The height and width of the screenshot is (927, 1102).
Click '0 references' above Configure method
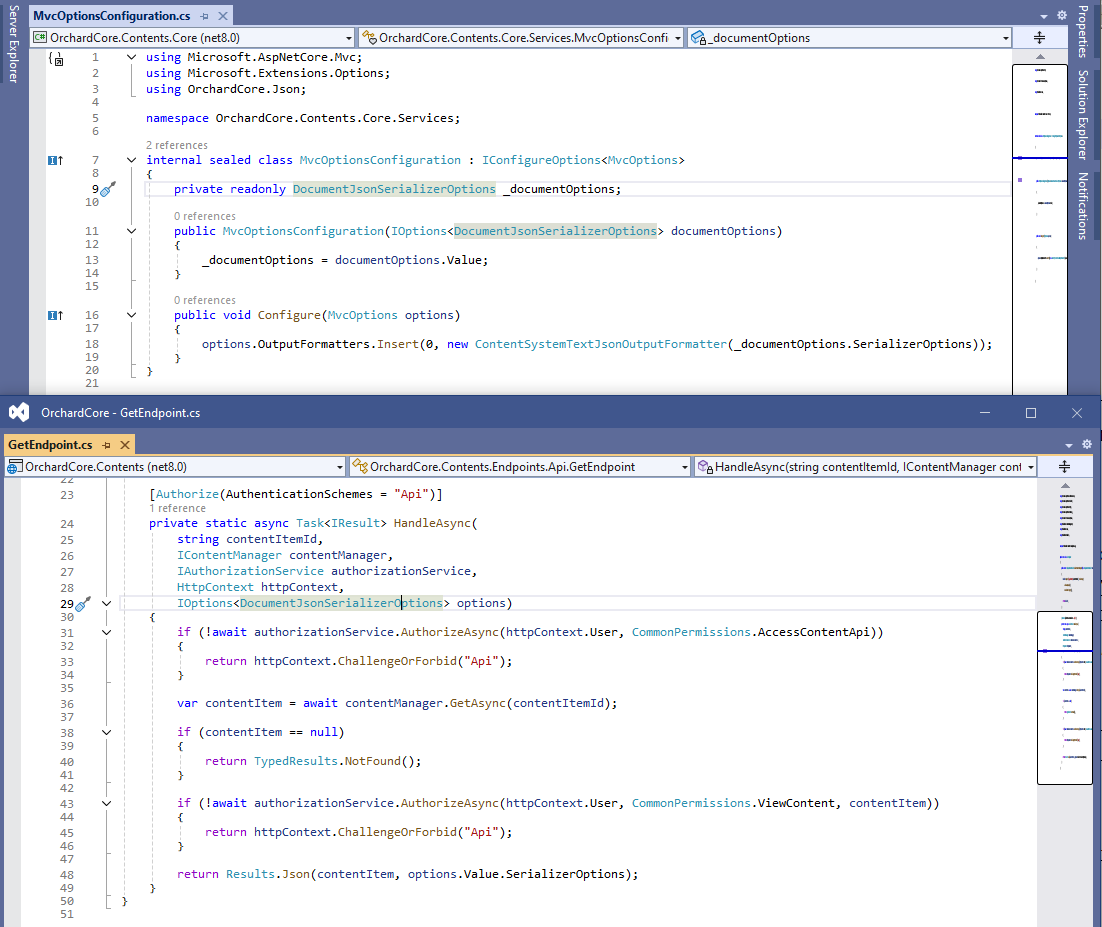pos(205,300)
